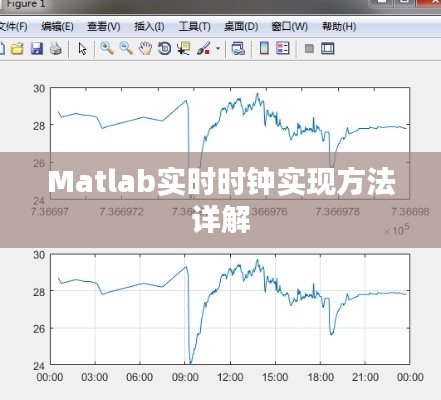Insert Legend using toolbar icon
This screenshot has height=400, width=441.
tap(283, 49)
